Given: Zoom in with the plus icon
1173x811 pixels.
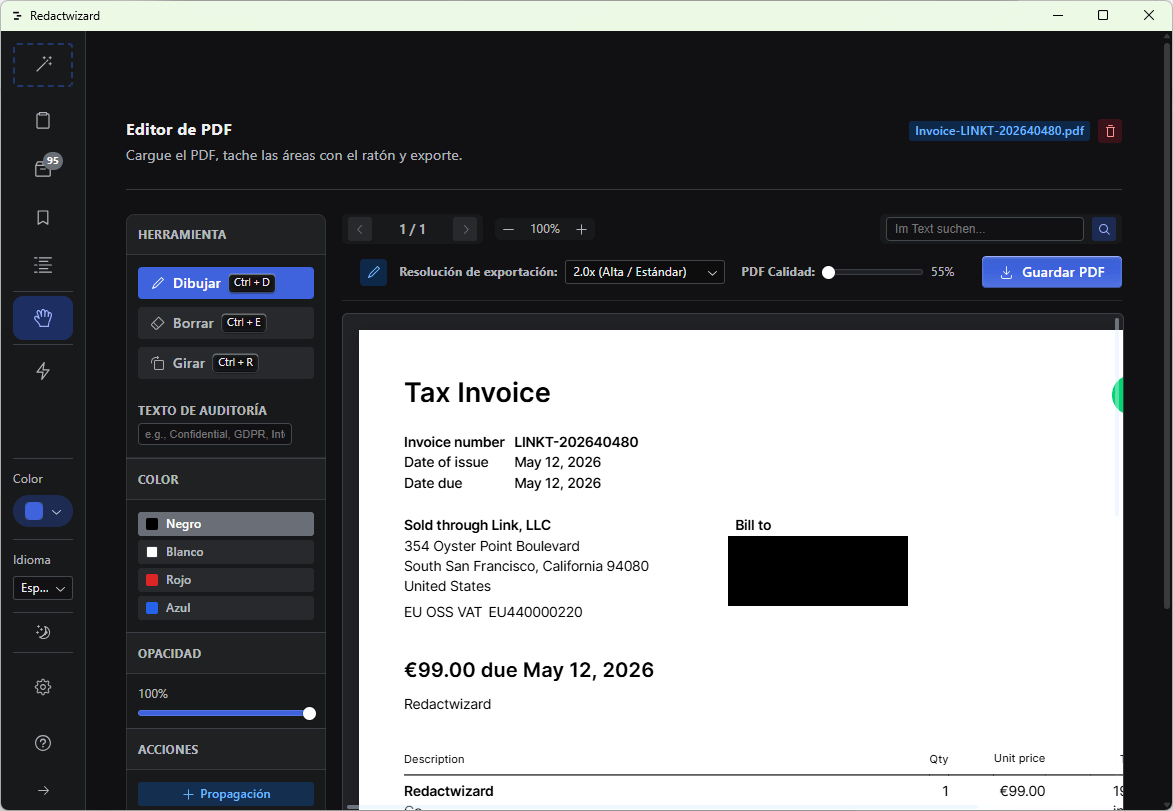Looking at the screenshot, I should coord(581,229).
